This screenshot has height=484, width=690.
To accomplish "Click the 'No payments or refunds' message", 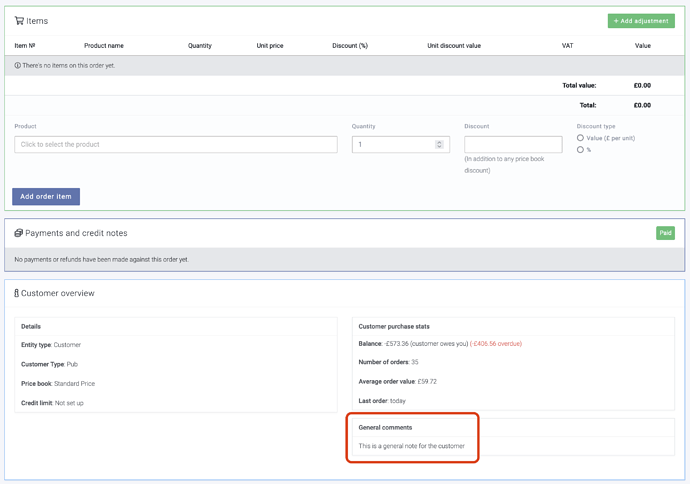I will pyautogui.click(x=102, y=260).
